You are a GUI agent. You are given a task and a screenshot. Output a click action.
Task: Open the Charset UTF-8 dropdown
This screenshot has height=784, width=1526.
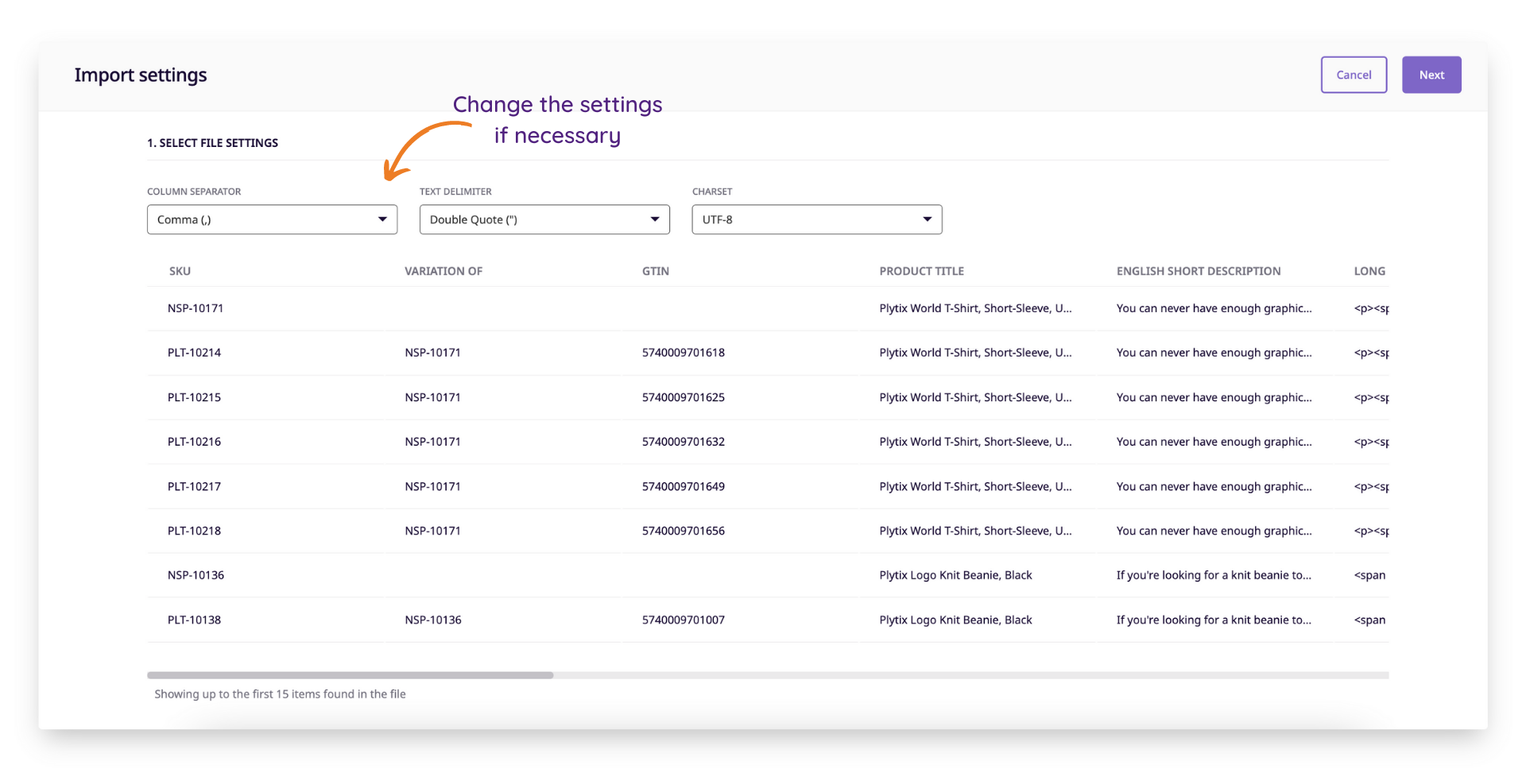click(x=816, y=219)
